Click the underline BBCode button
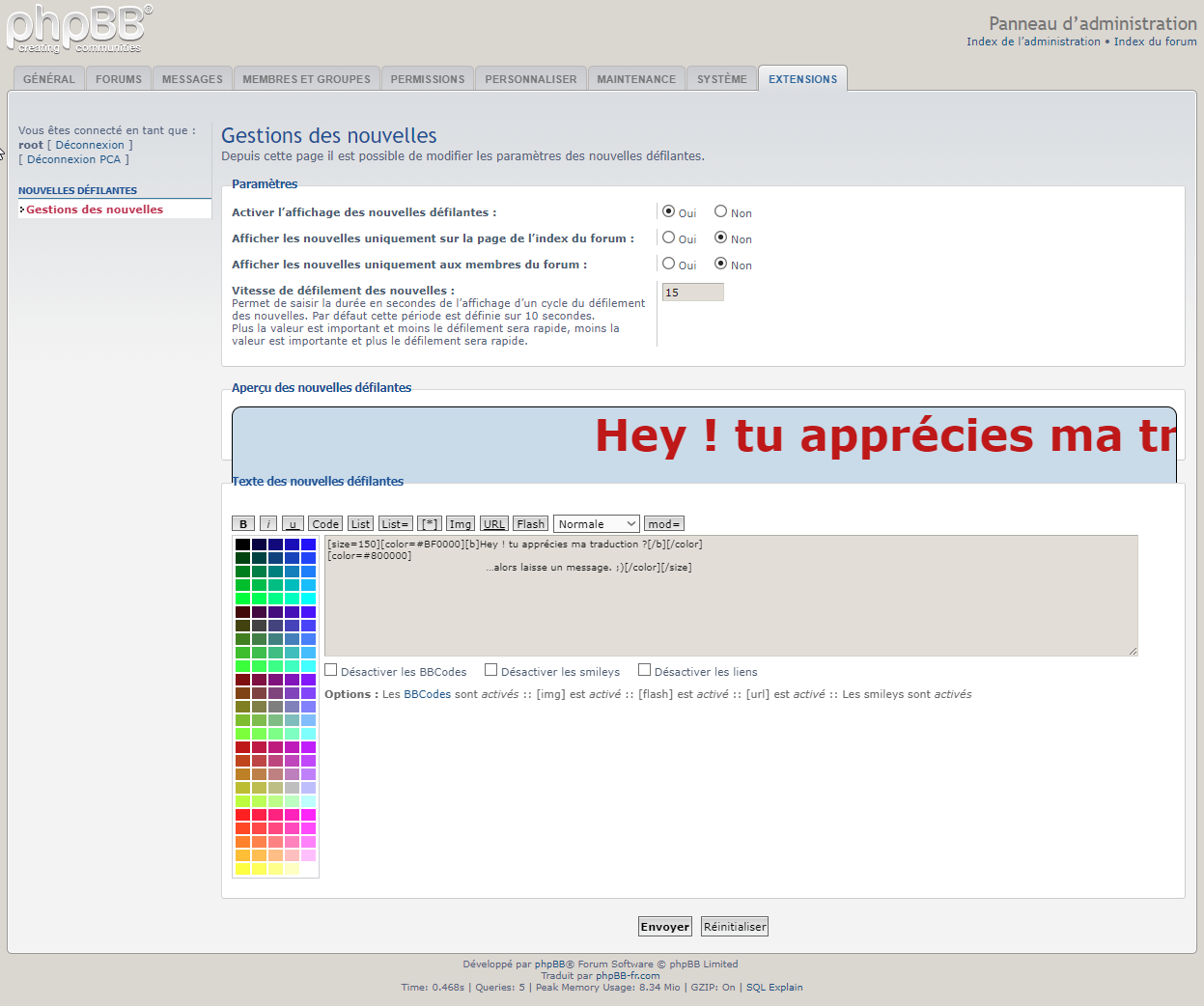 [293, 524]
